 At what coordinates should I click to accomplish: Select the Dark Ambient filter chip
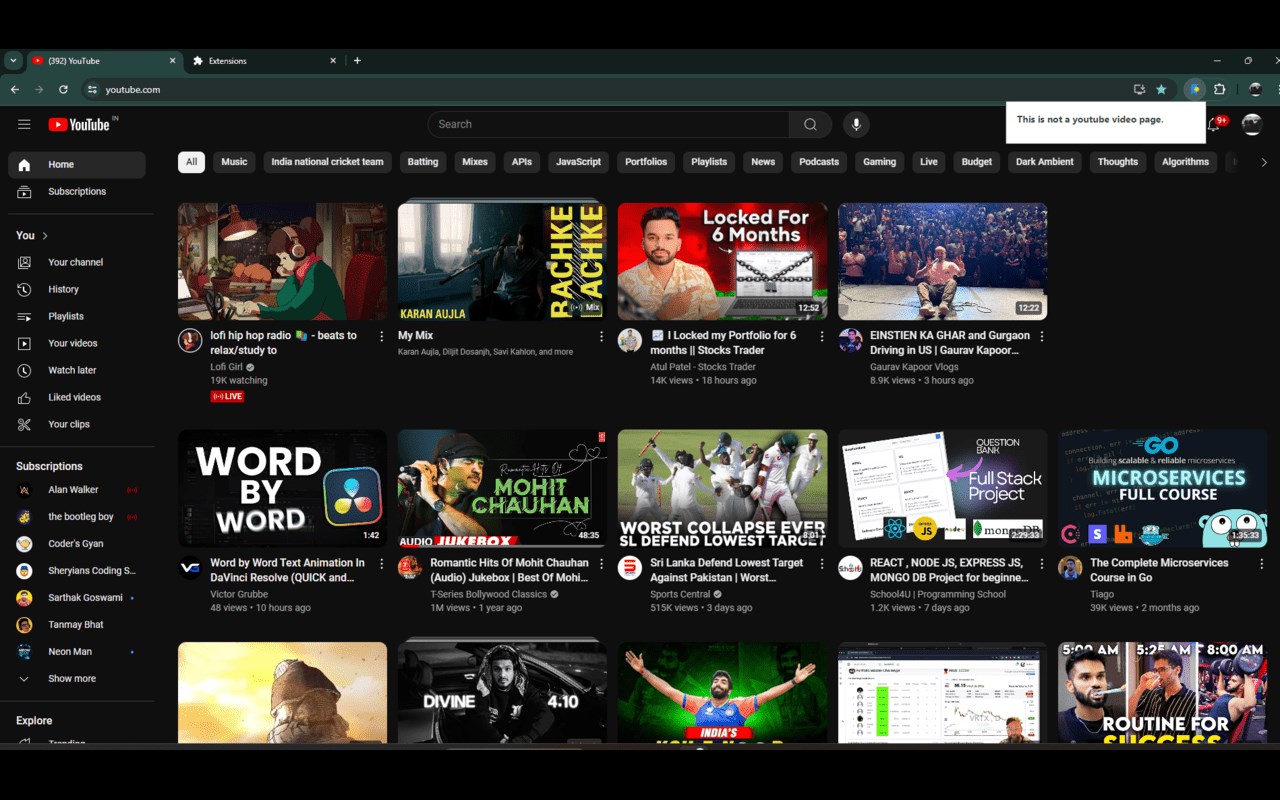tap(1044, 162)
